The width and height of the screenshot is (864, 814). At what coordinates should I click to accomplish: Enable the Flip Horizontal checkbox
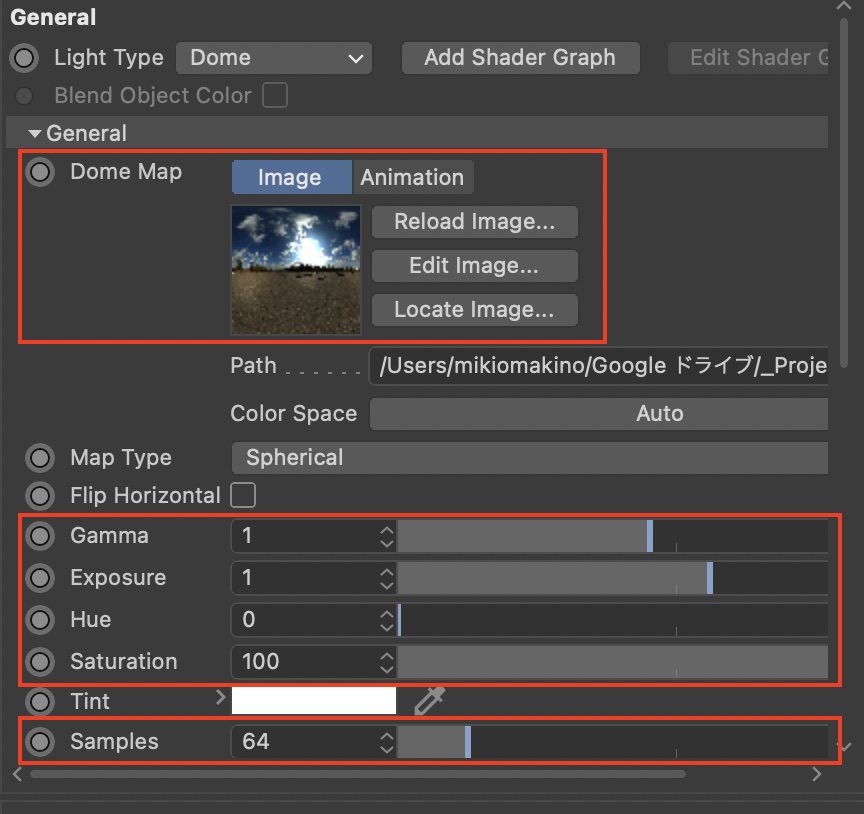click(243, 495)
